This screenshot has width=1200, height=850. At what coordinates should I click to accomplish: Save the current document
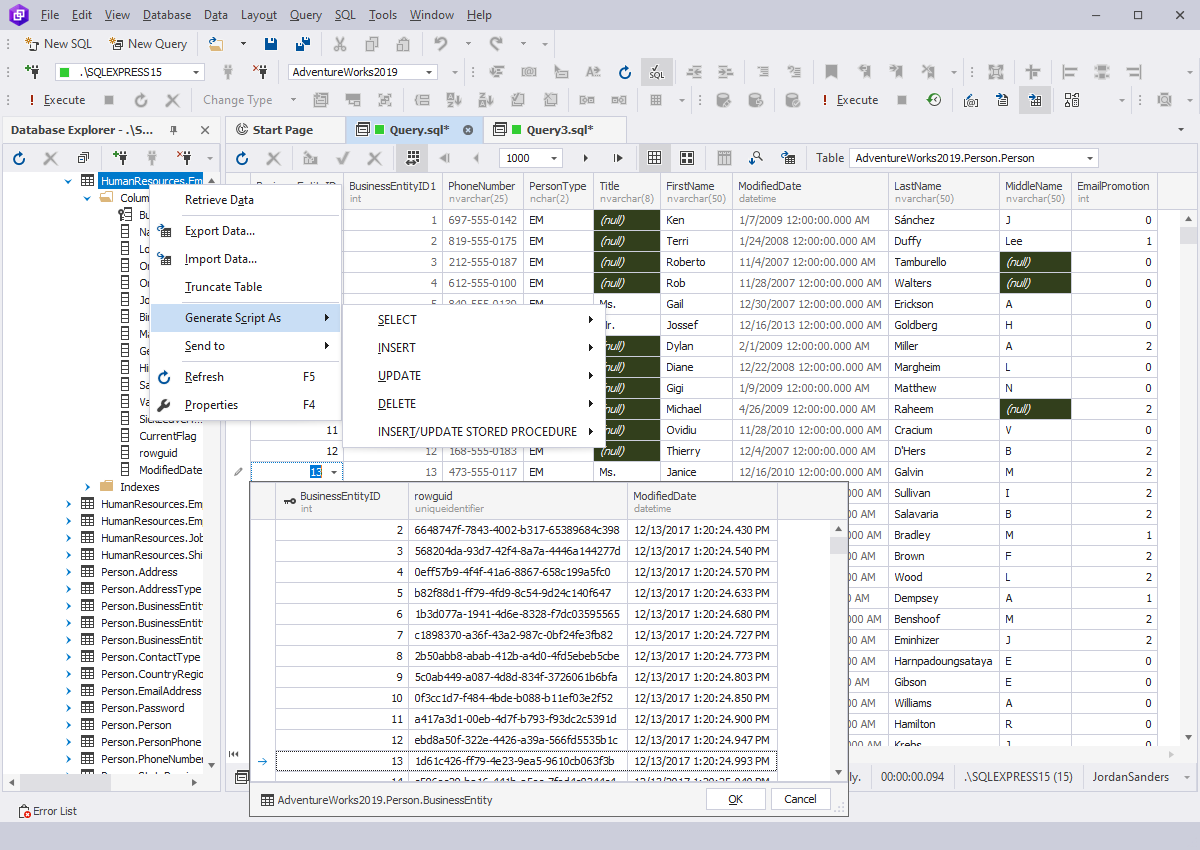pos(271,44)
